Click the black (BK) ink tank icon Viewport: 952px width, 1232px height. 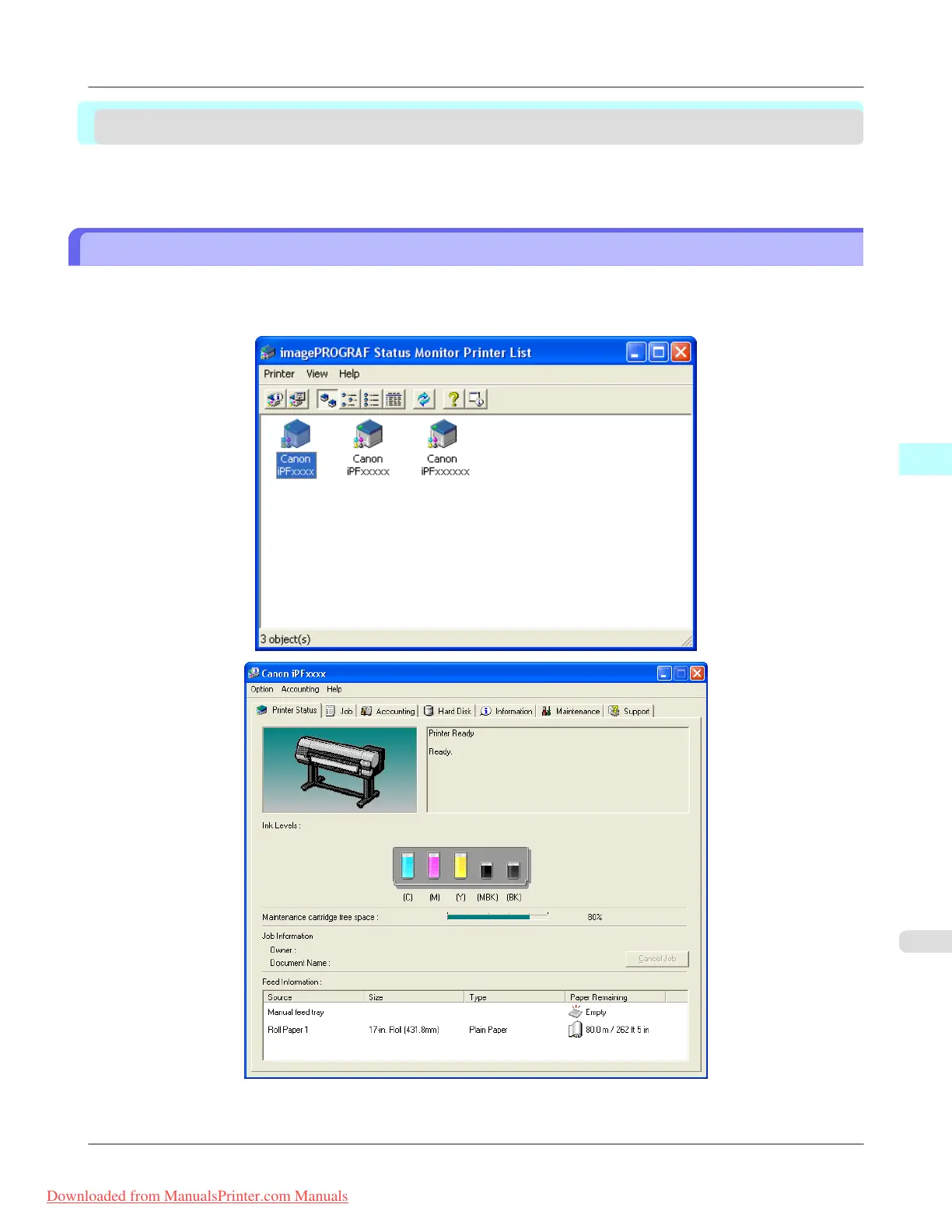point(513,870)
